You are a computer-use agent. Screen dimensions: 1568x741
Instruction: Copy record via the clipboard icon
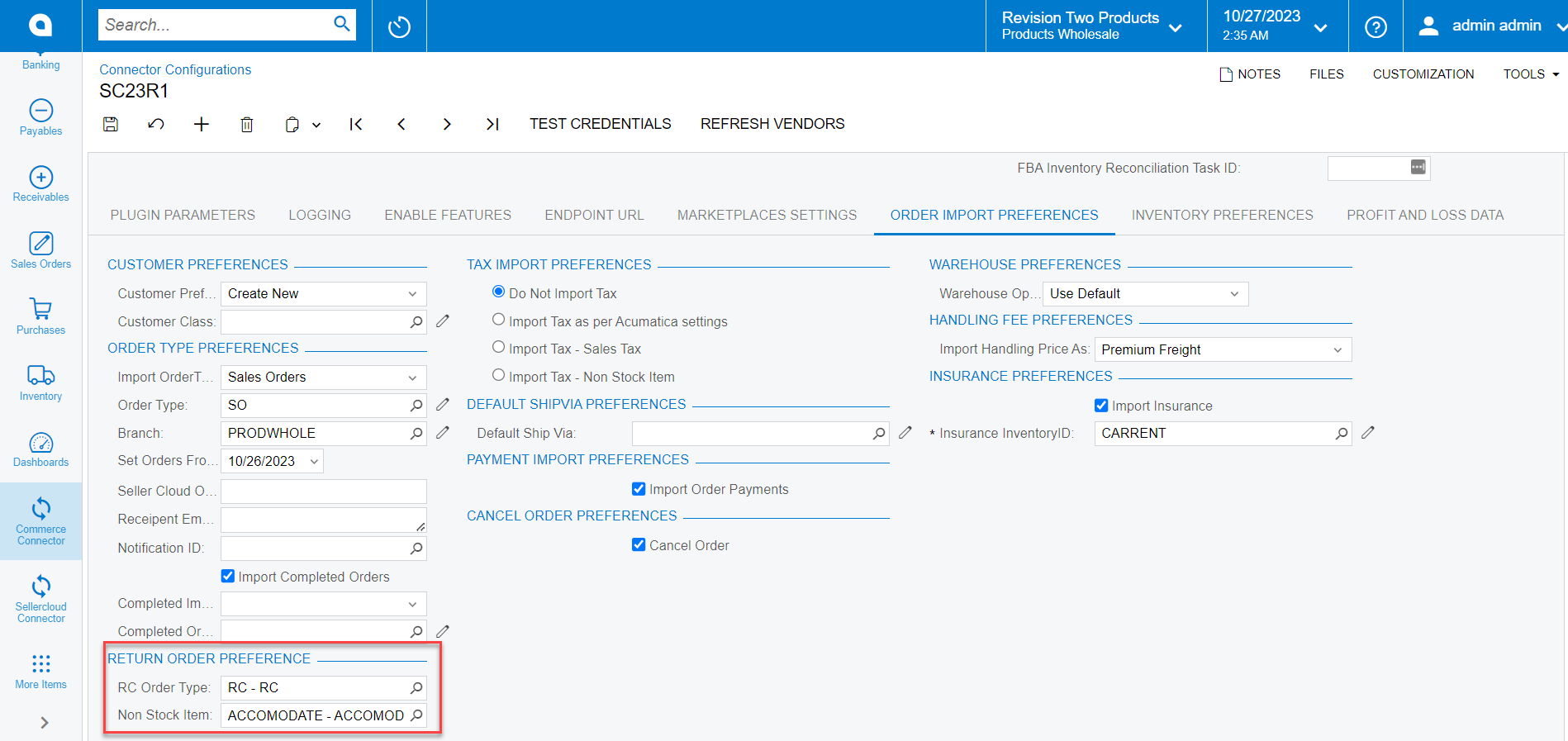click(292, 125)
